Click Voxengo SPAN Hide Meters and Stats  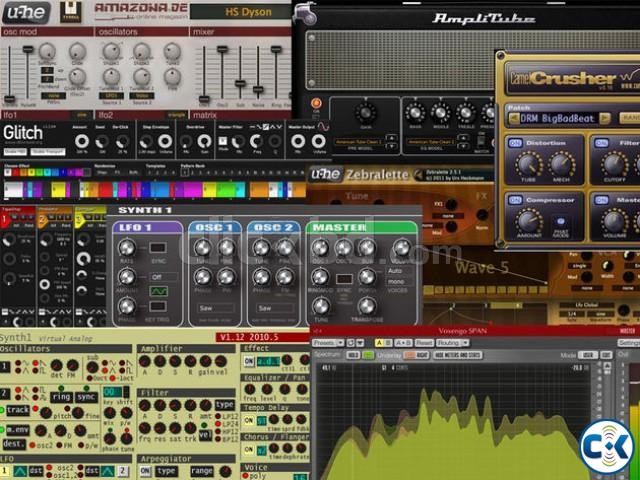tap(458, 356)
